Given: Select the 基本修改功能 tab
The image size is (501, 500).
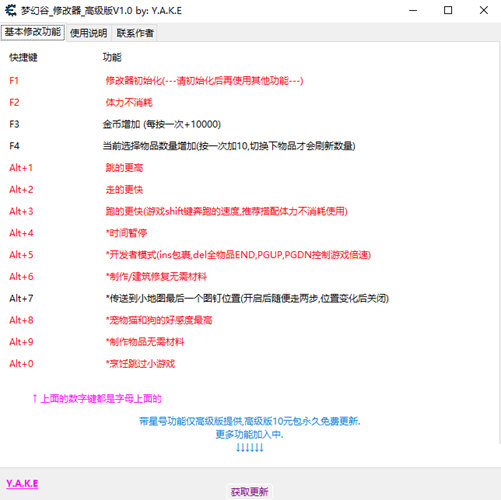Looking at the screenshot, I should point(33,32).
